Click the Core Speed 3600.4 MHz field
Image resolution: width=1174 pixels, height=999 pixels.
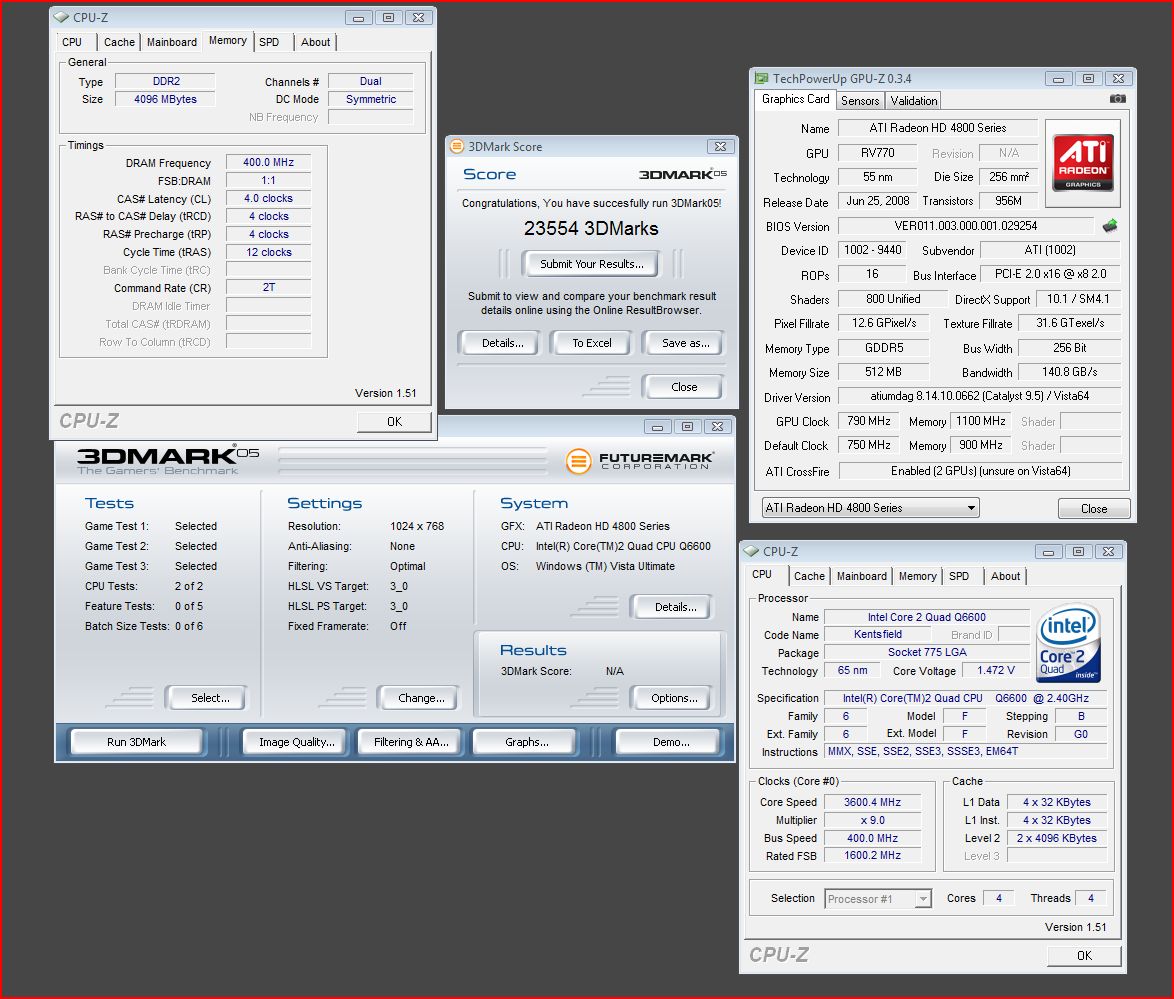pyautogui.click(x=872, y=802)
